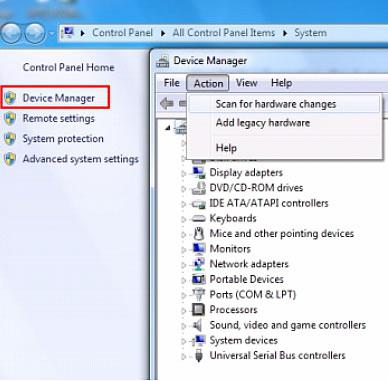Click the IDE ATA/ATAPI controllers icon

pos(199,203)
